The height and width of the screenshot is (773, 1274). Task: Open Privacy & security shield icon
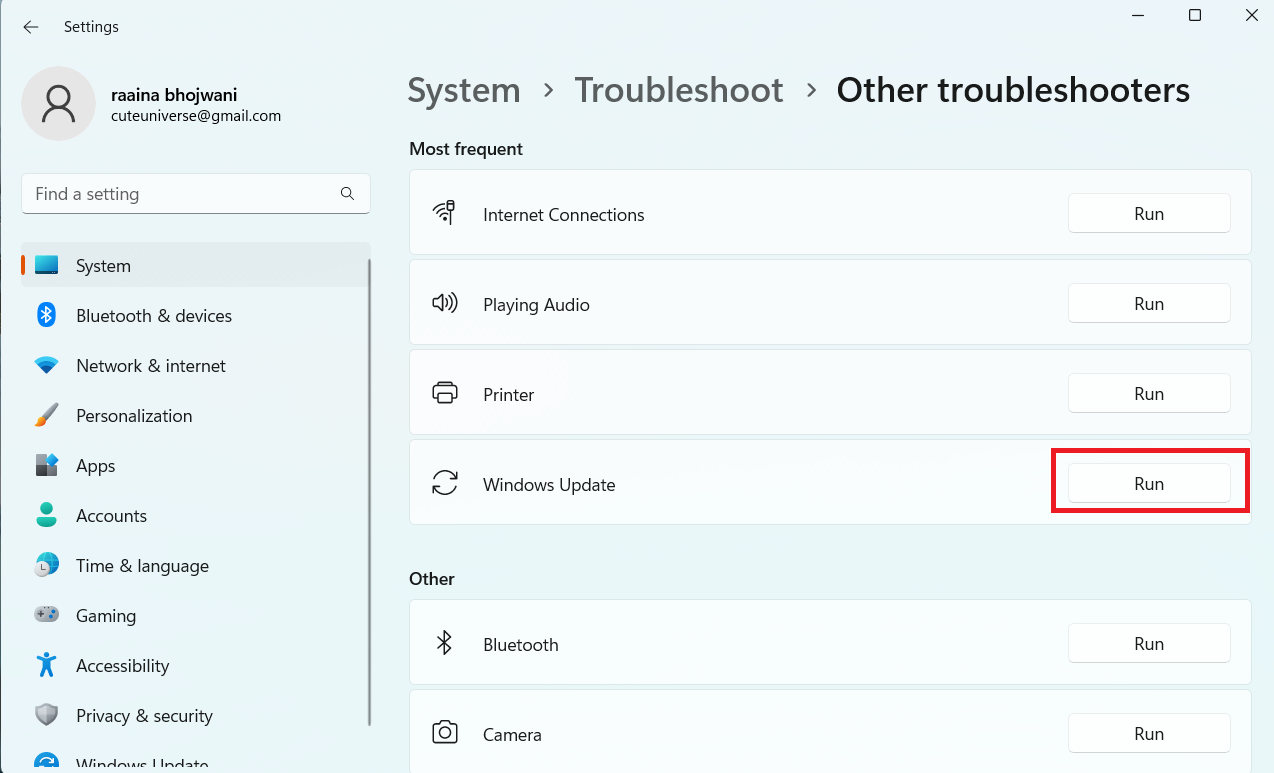point(46,716)
